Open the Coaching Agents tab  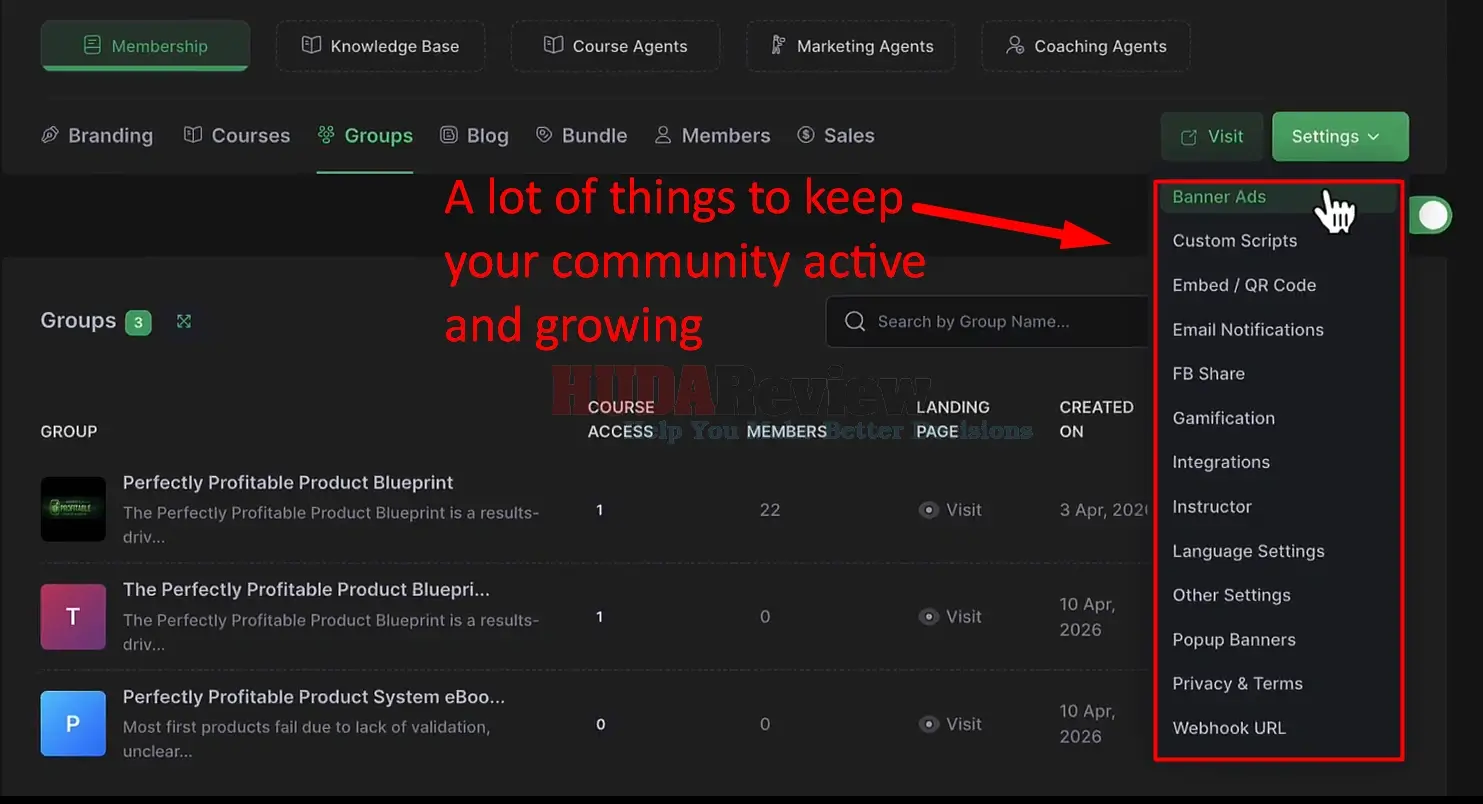coord(1086,46)
